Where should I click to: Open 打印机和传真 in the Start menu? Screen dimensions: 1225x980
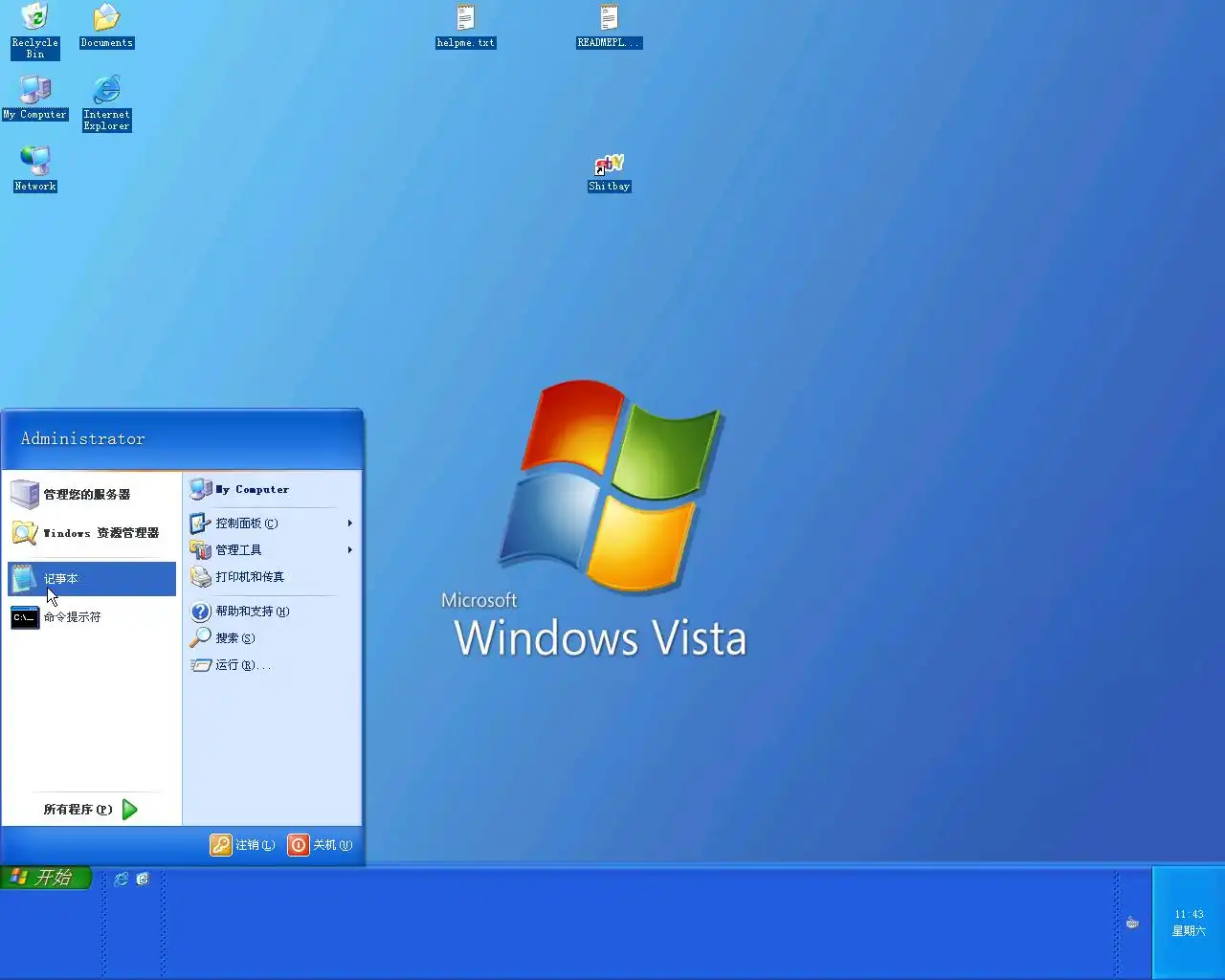272,577
